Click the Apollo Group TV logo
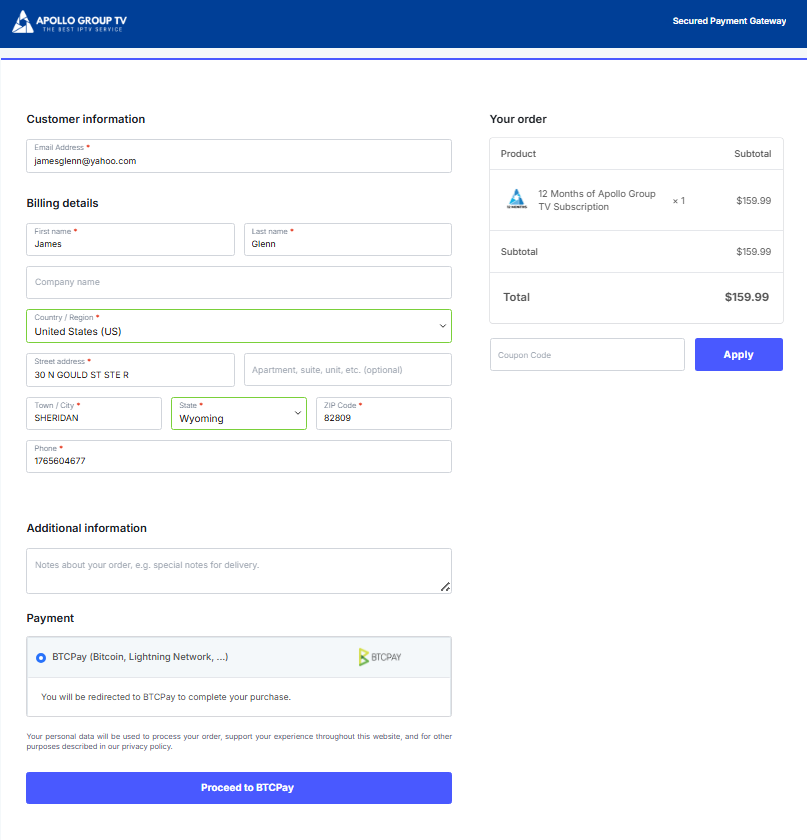This screenshot has width=807, height=840. [69, 22]
